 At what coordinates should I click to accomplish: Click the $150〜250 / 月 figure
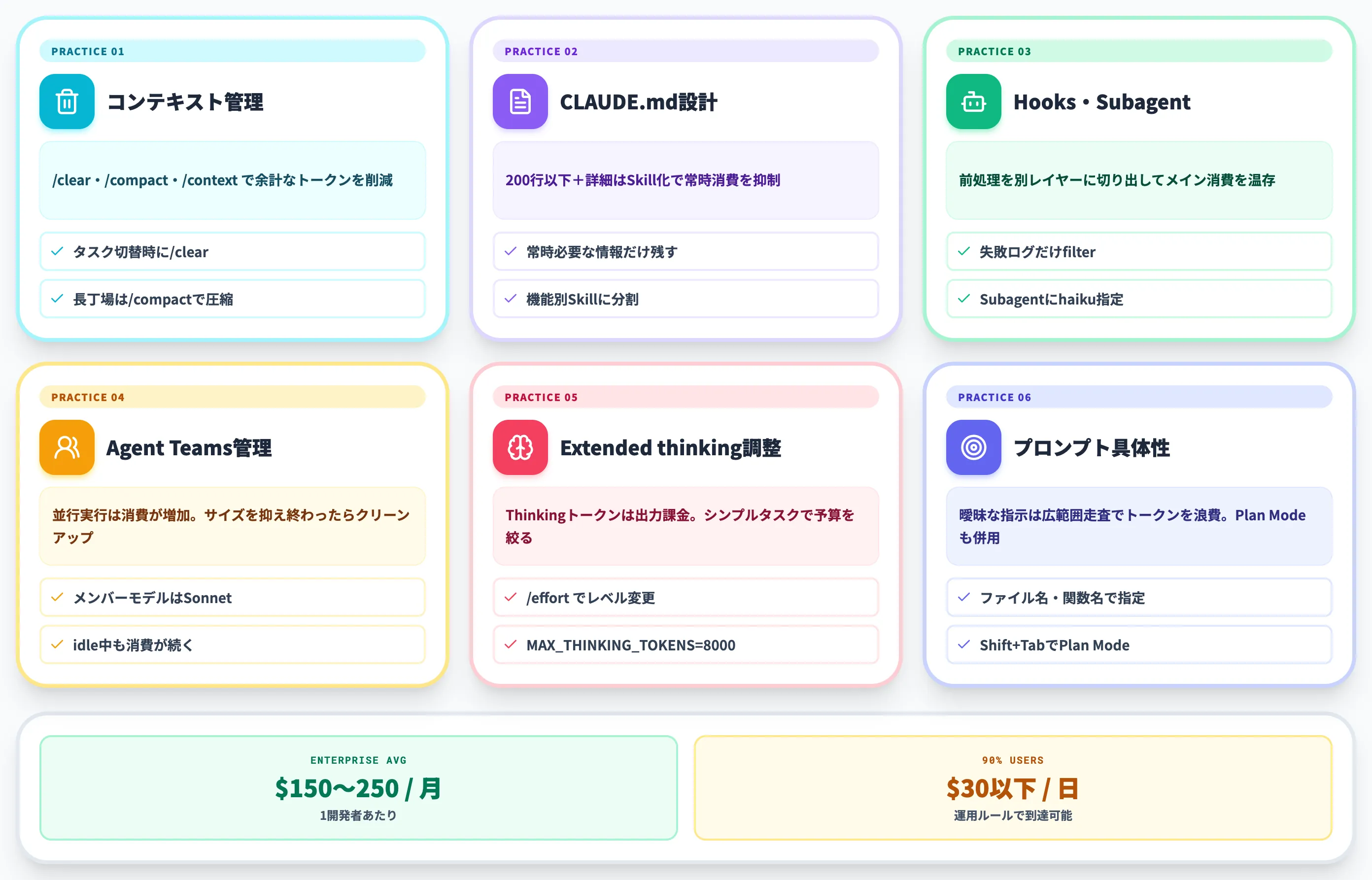pos(358,788)
